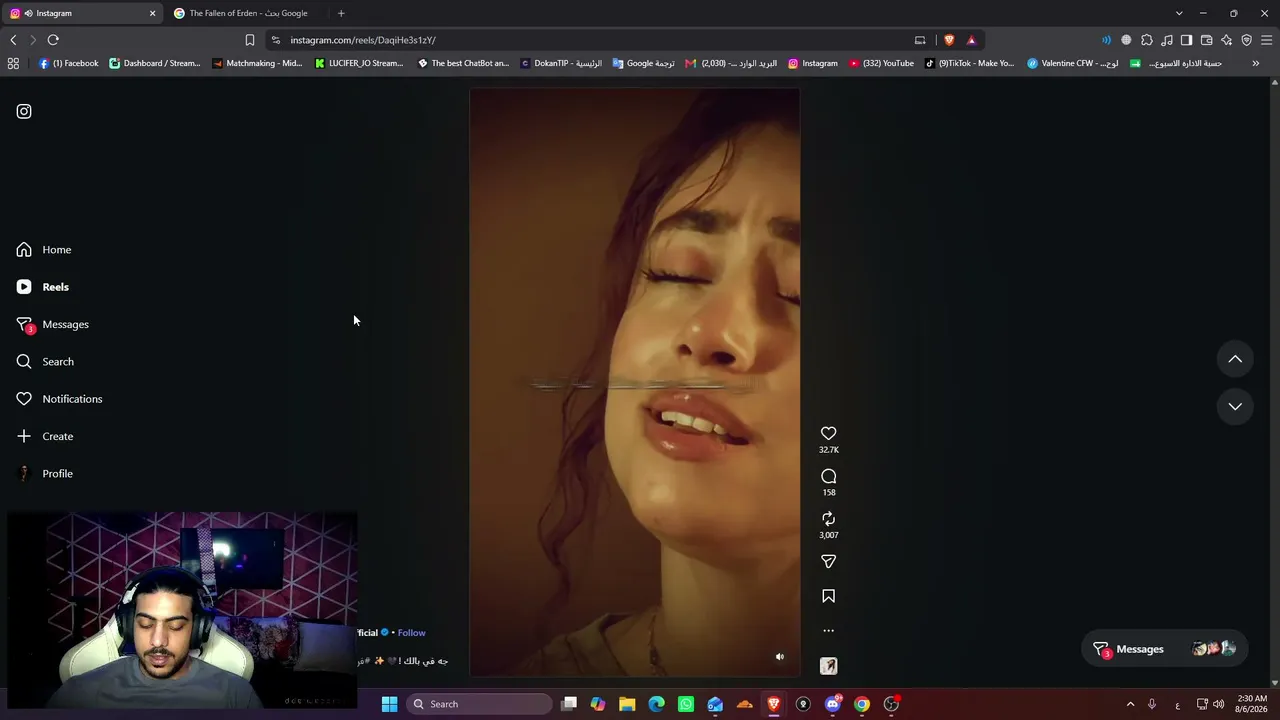Open the reel's audio thumbnail
The height and width of the screenshot is (720, 1280).
click(828, 666)
